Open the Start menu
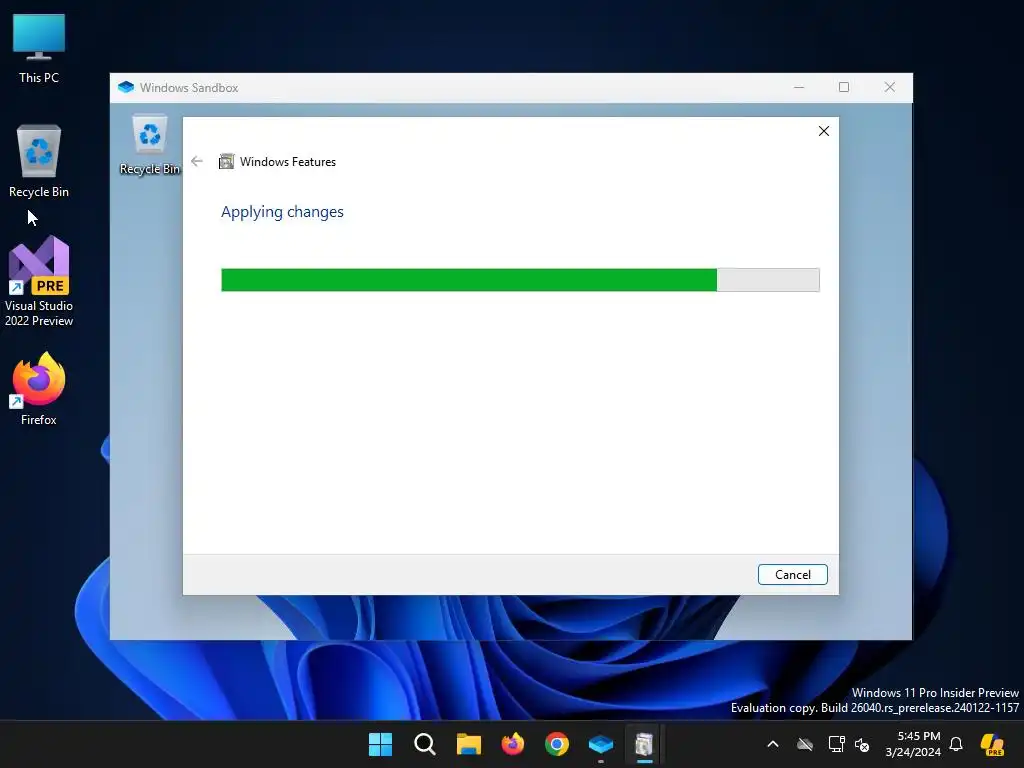1024x768 pixels. (380, 744)
